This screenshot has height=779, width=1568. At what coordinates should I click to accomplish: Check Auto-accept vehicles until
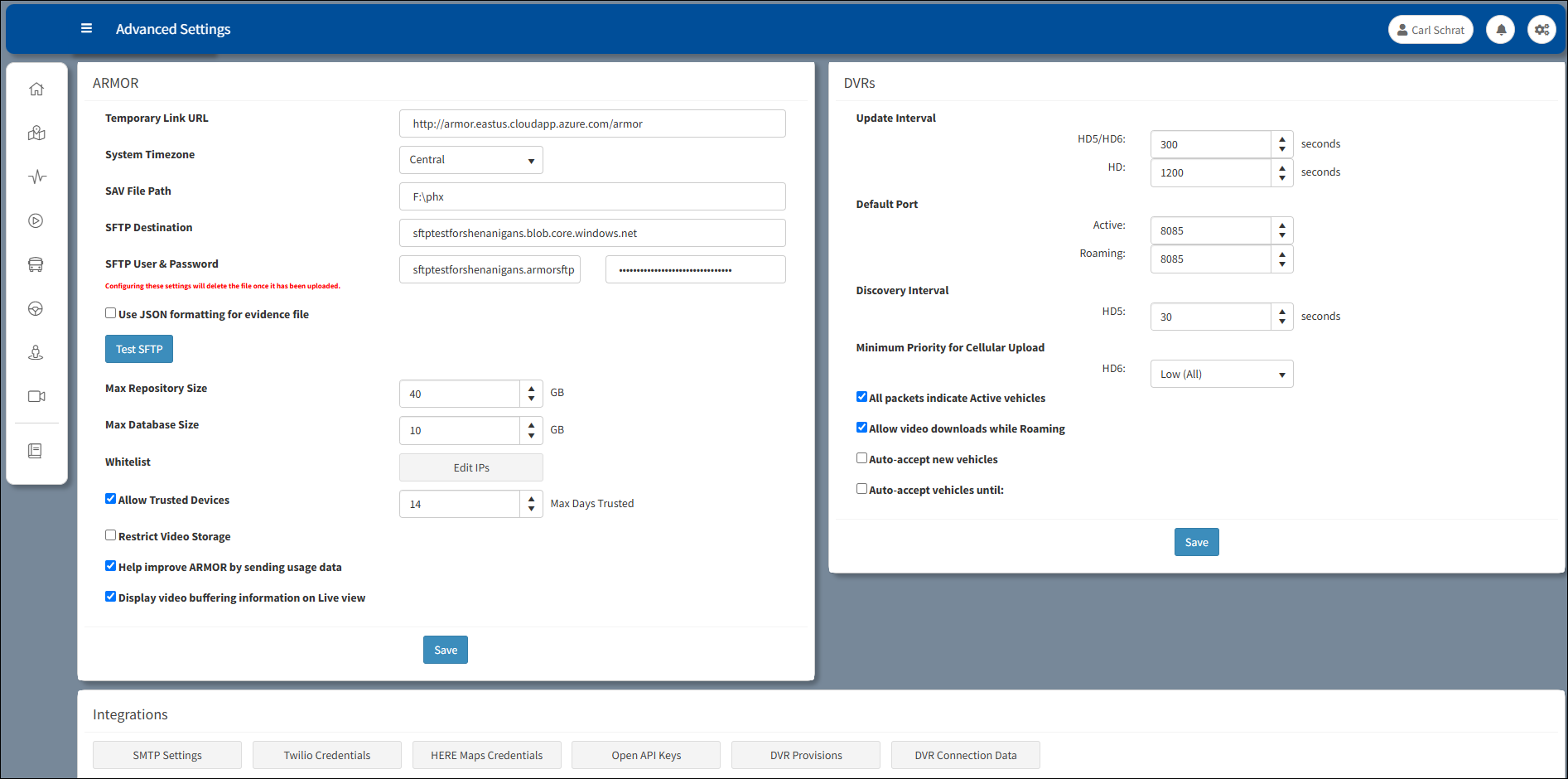pos(861,489)
